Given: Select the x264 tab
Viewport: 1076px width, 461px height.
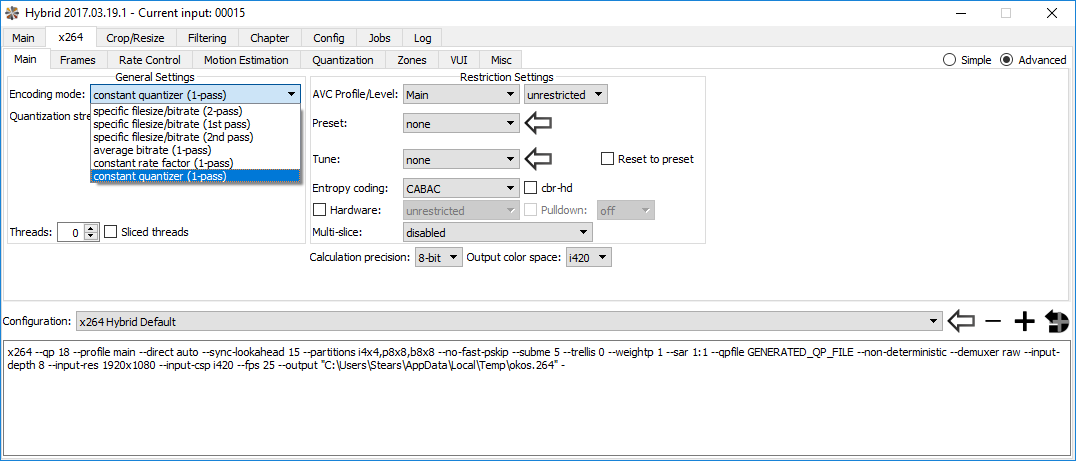Looking at the screenshot, I should click(70, 37).
